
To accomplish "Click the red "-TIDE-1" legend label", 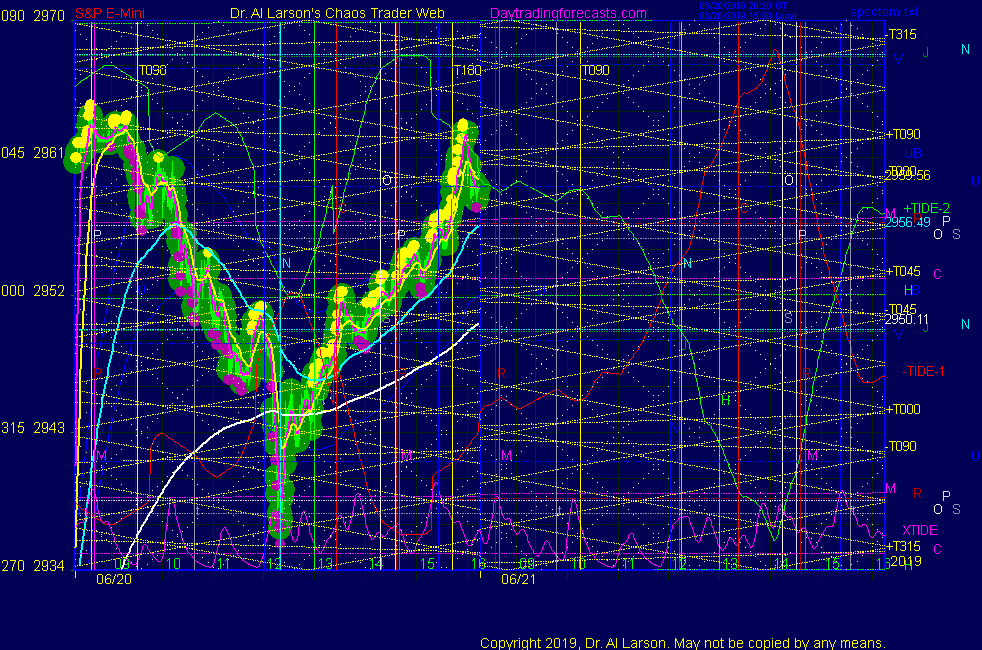I will (923, 371).
